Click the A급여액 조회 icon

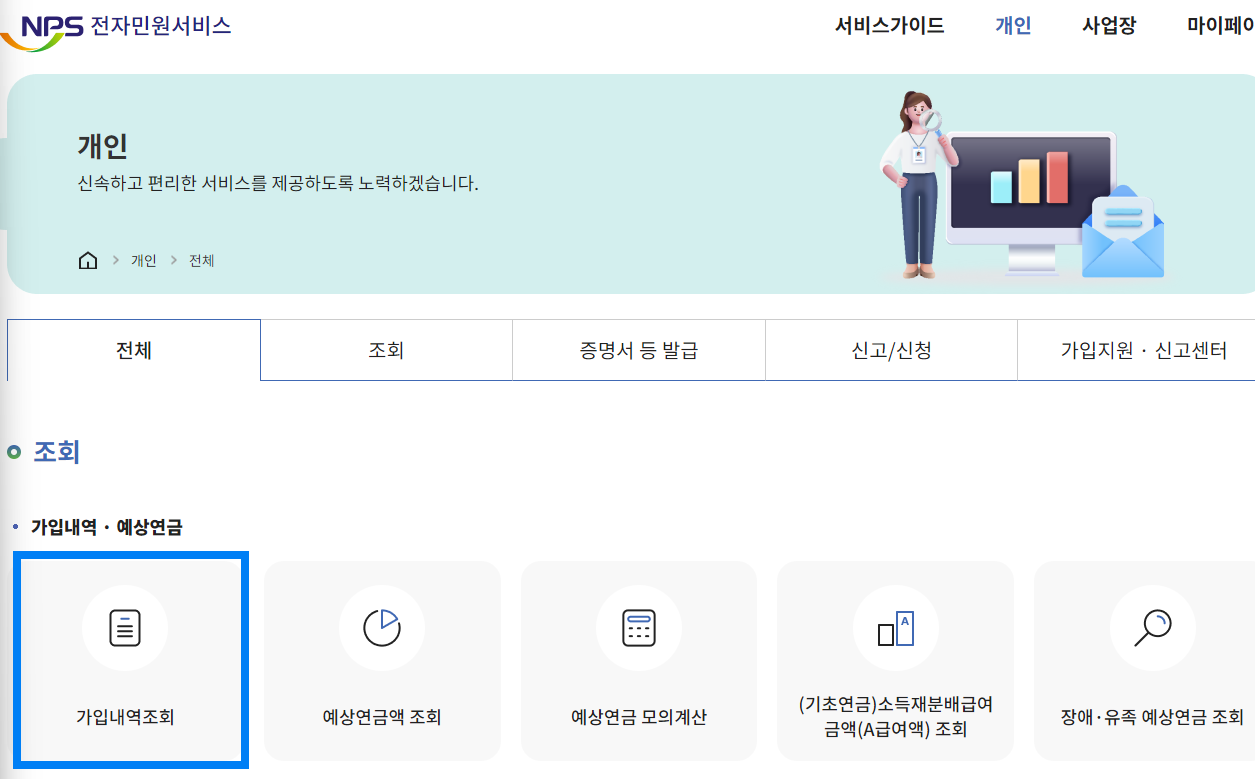coord(894,628)
